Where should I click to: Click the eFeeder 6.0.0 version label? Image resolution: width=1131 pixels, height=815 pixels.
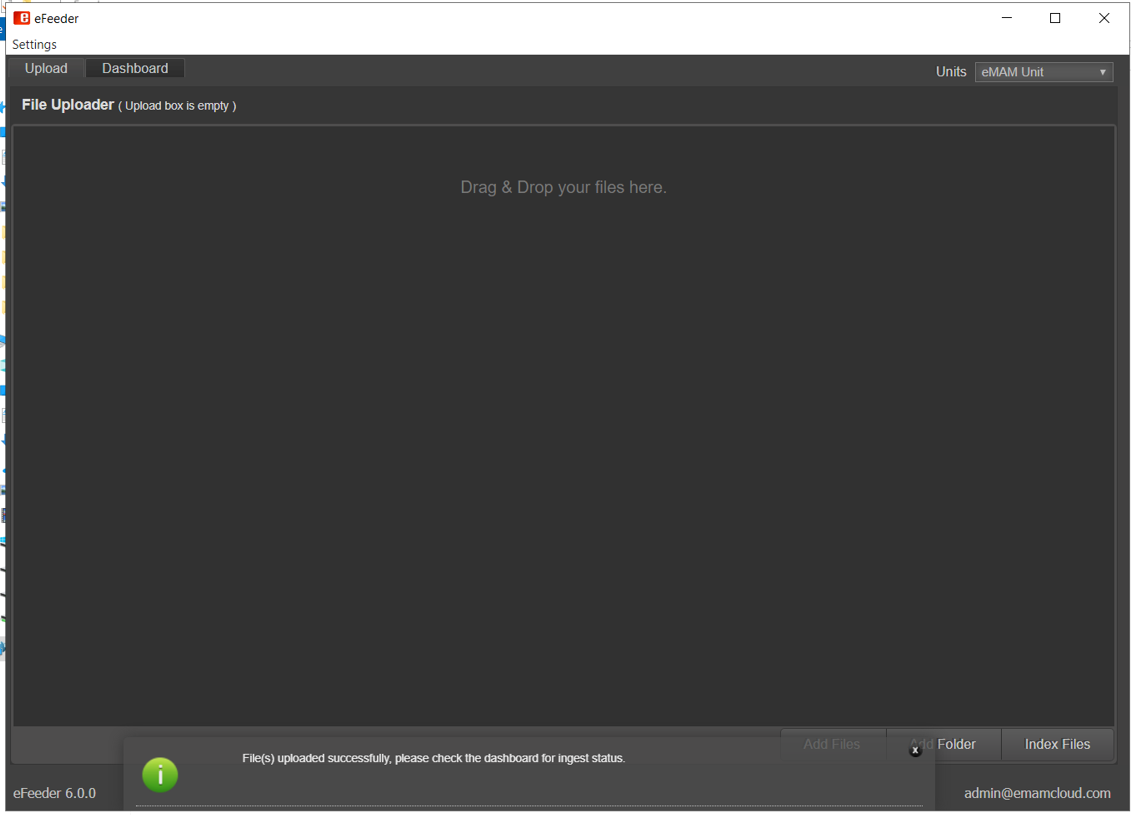(55, 793)
